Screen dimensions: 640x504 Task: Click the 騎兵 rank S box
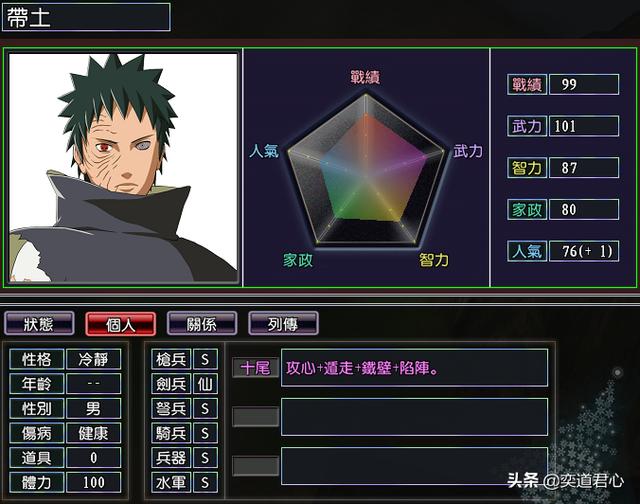[x=205, y=433]
